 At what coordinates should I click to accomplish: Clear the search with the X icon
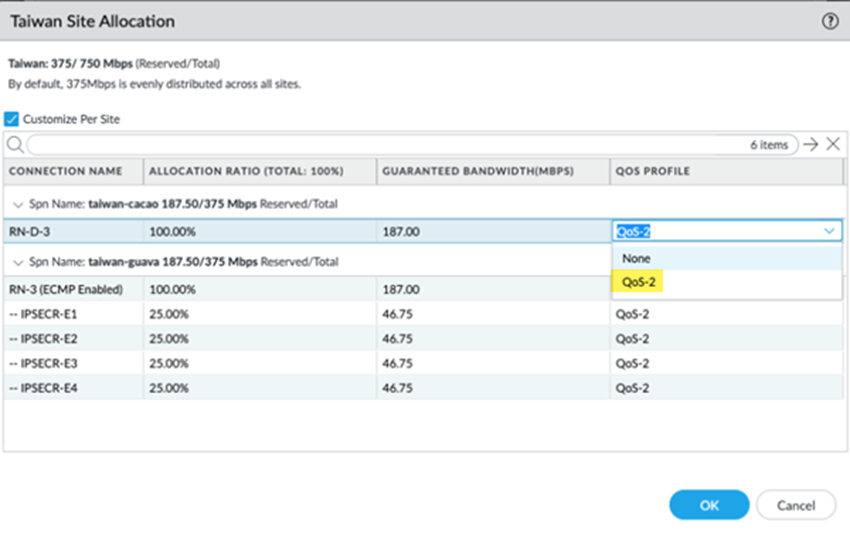[832, 145]
